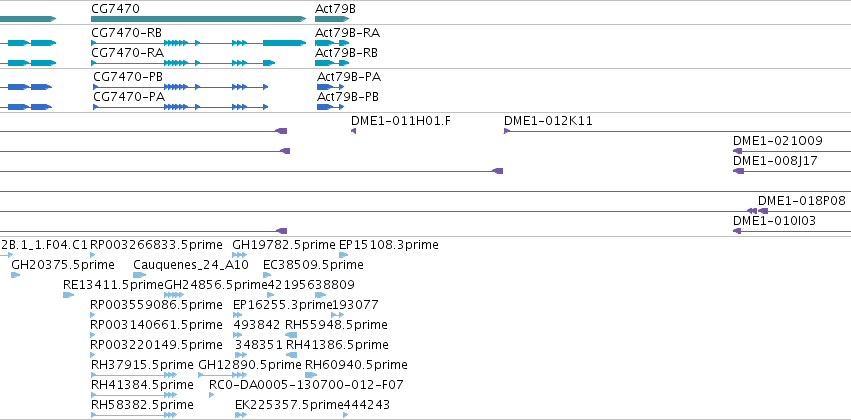Select the GH19782.5prime EST label
Image resolution: width=851 pixels, height=420 pixels.
click(x=284, y=245)
